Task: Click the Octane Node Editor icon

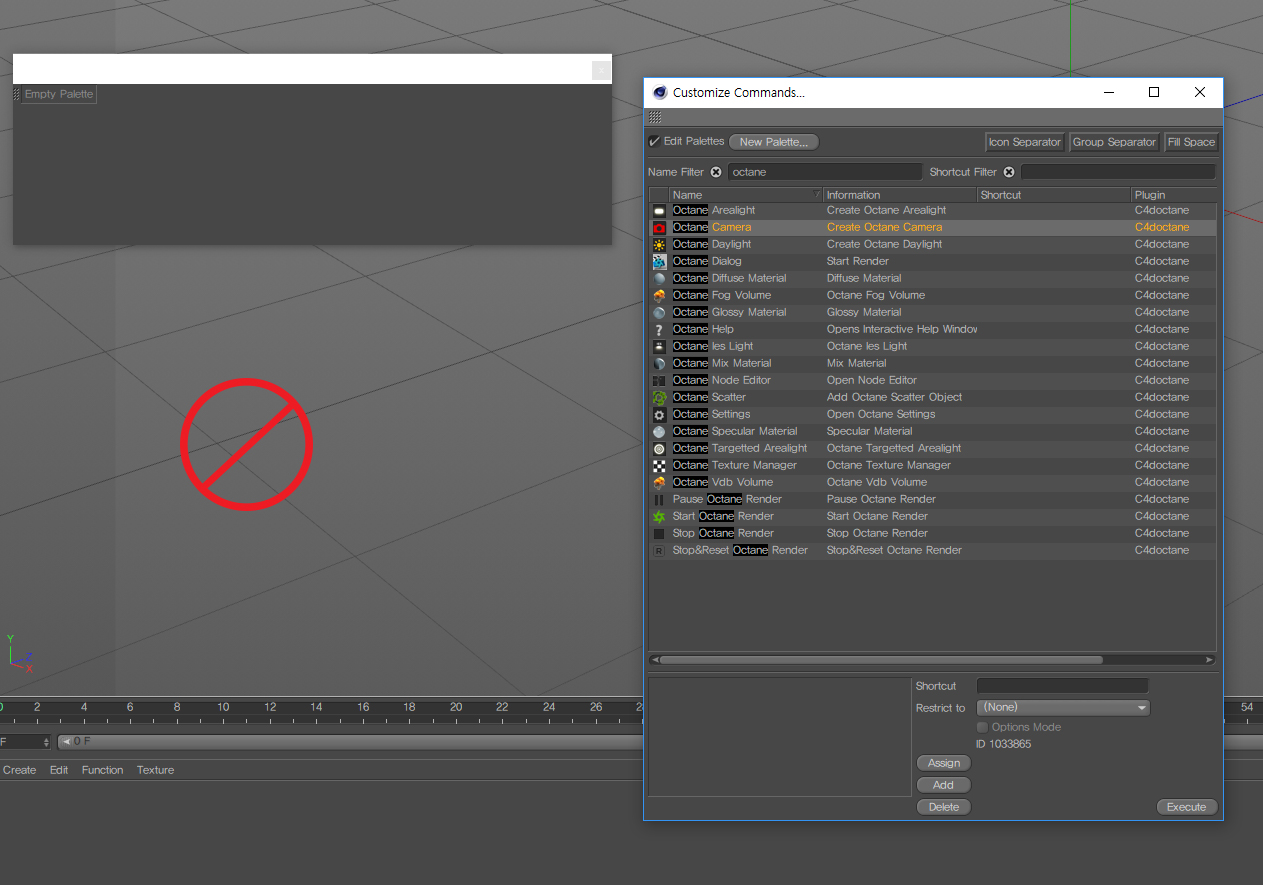Action: click(x=659, y=381)
